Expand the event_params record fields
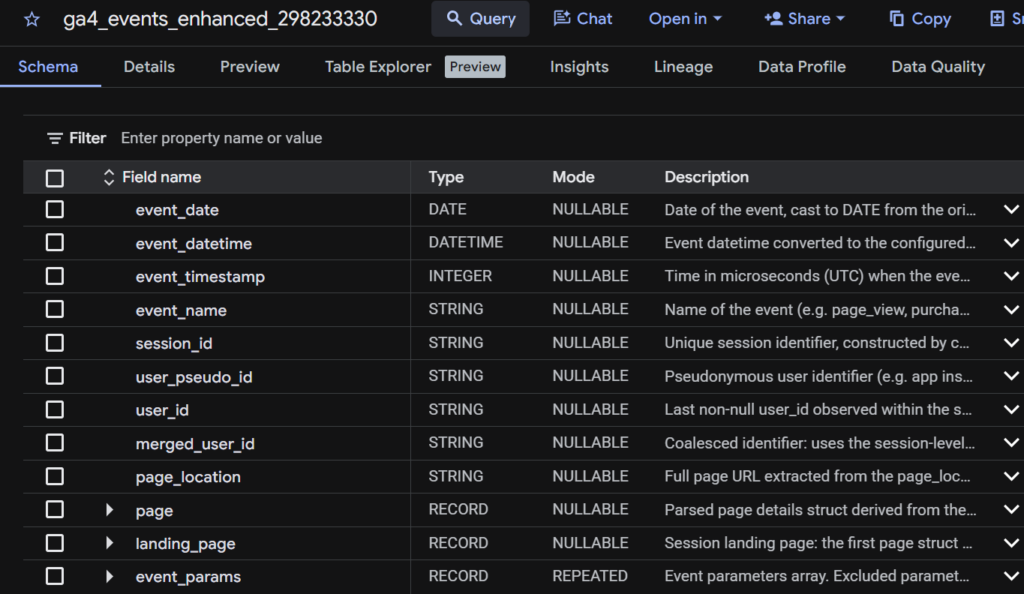The width and height of the screenshot is (1024, 594). point(109,576)
